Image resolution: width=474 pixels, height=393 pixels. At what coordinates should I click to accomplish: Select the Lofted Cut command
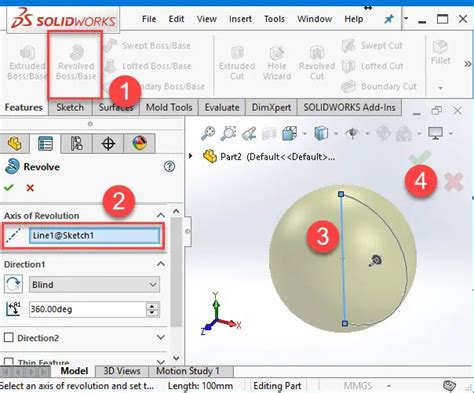(x=373, y=66)
